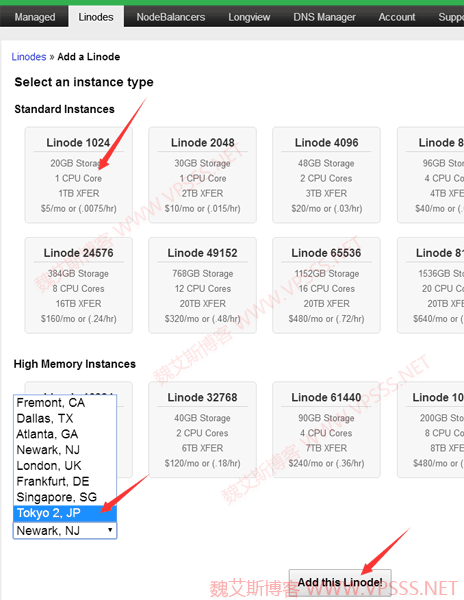Pick the Linode 24576 plan card
Image resolution: width=464 pixels, height=600 pixels.
[x=78, y=285]
